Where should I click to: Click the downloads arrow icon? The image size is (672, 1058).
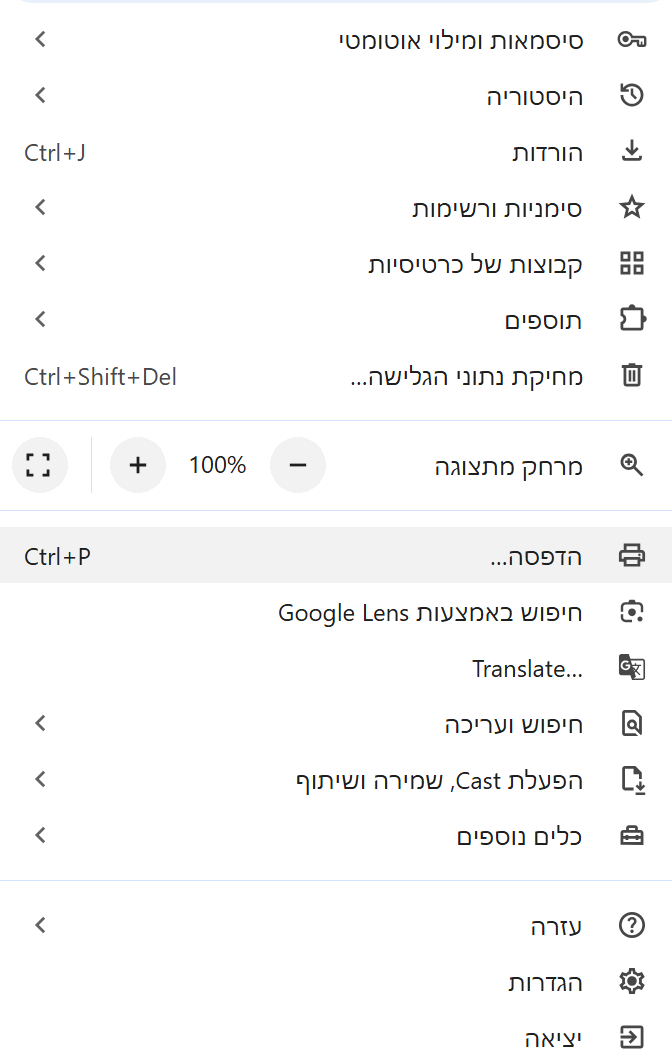click(x=631, y=152)
